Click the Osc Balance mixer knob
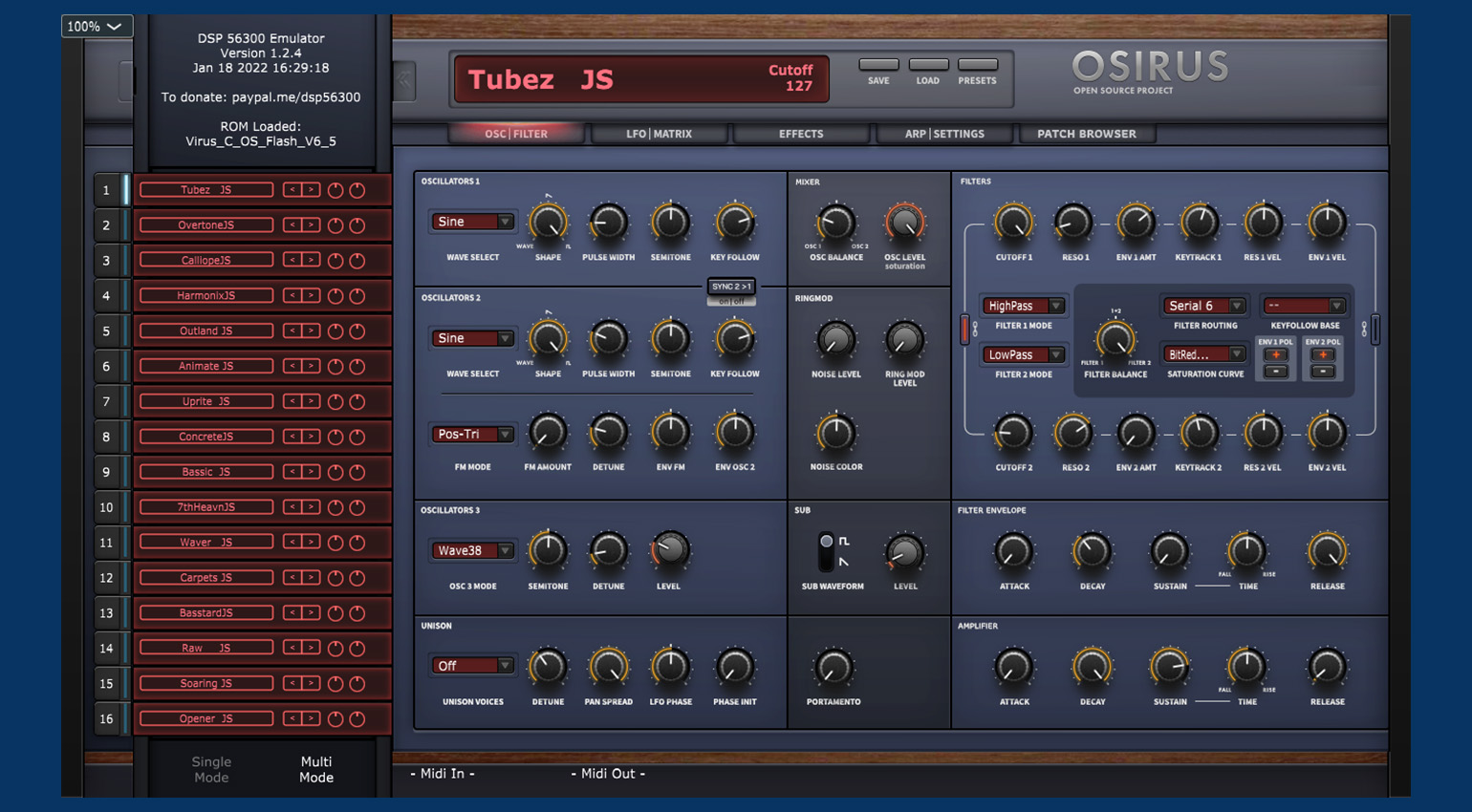 coord(835,223)
